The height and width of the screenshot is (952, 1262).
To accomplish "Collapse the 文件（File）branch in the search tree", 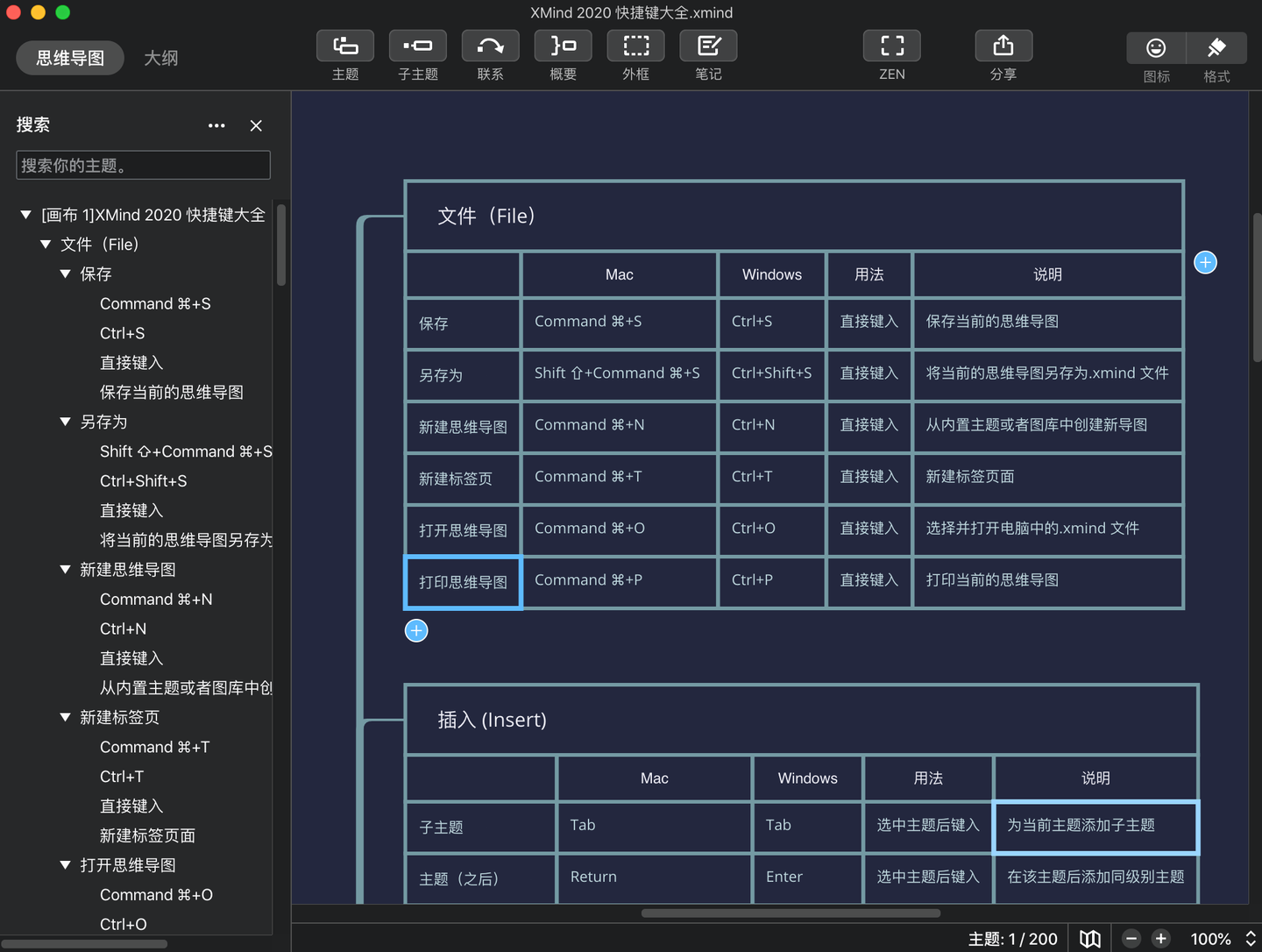I will point(46,245).
